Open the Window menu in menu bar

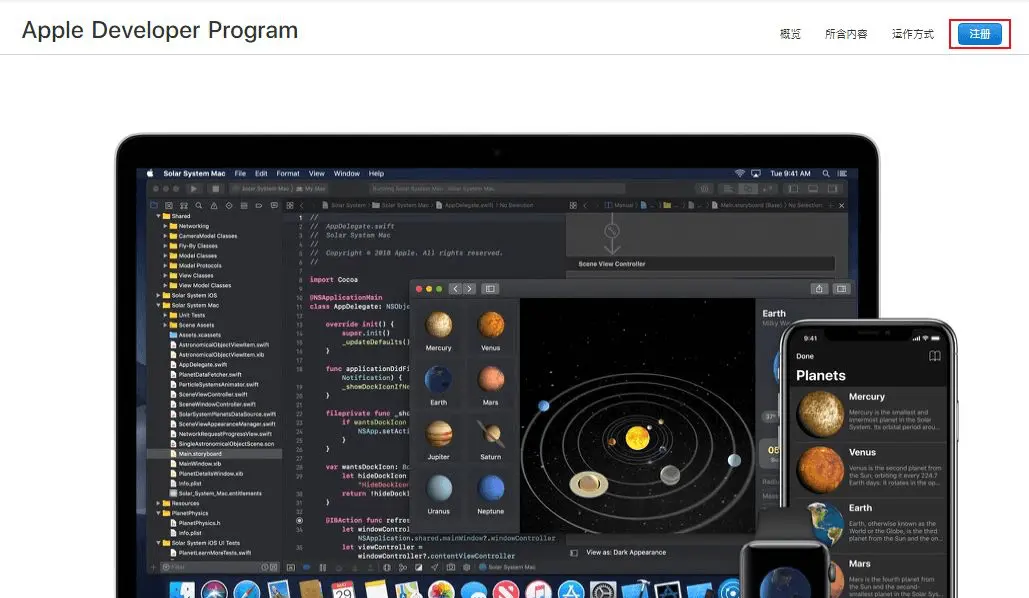pyautogui.click(x=346, y=173)
